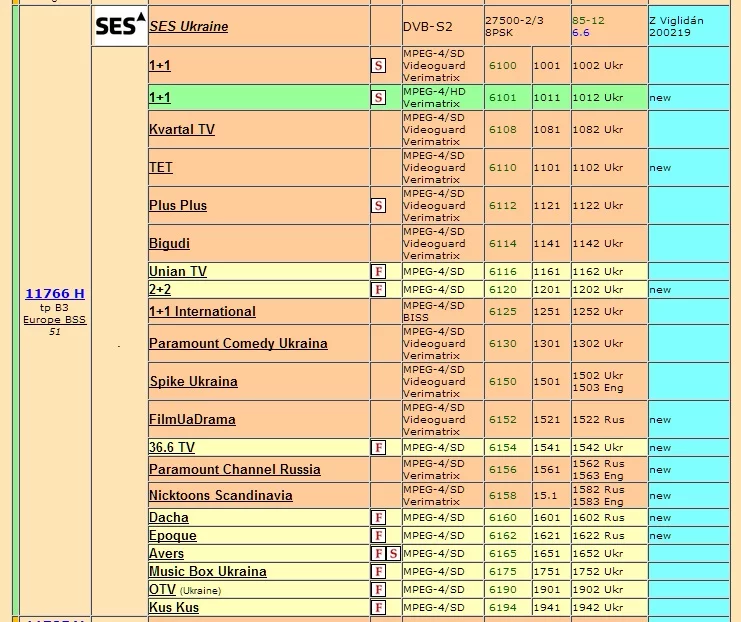Open the Kvartal TV link
741x622 pixels.
tap(182, 130)
